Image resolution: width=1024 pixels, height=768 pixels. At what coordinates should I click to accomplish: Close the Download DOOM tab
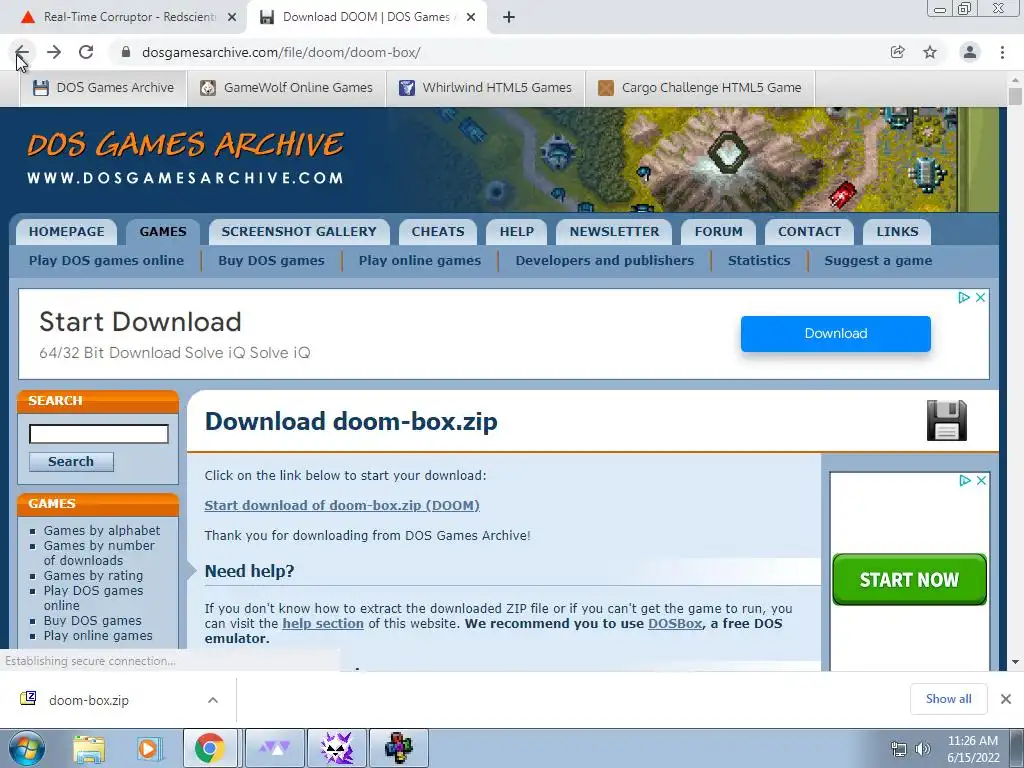471,17
